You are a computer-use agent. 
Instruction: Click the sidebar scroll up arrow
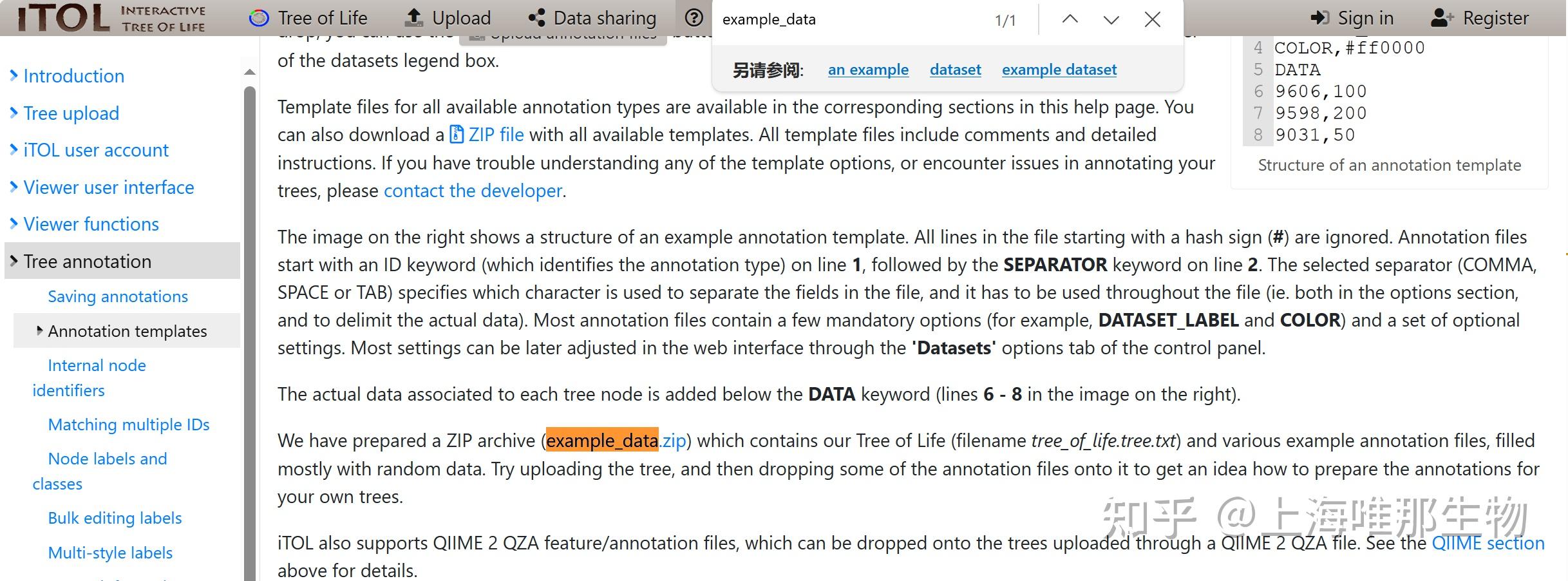(250, 72)
